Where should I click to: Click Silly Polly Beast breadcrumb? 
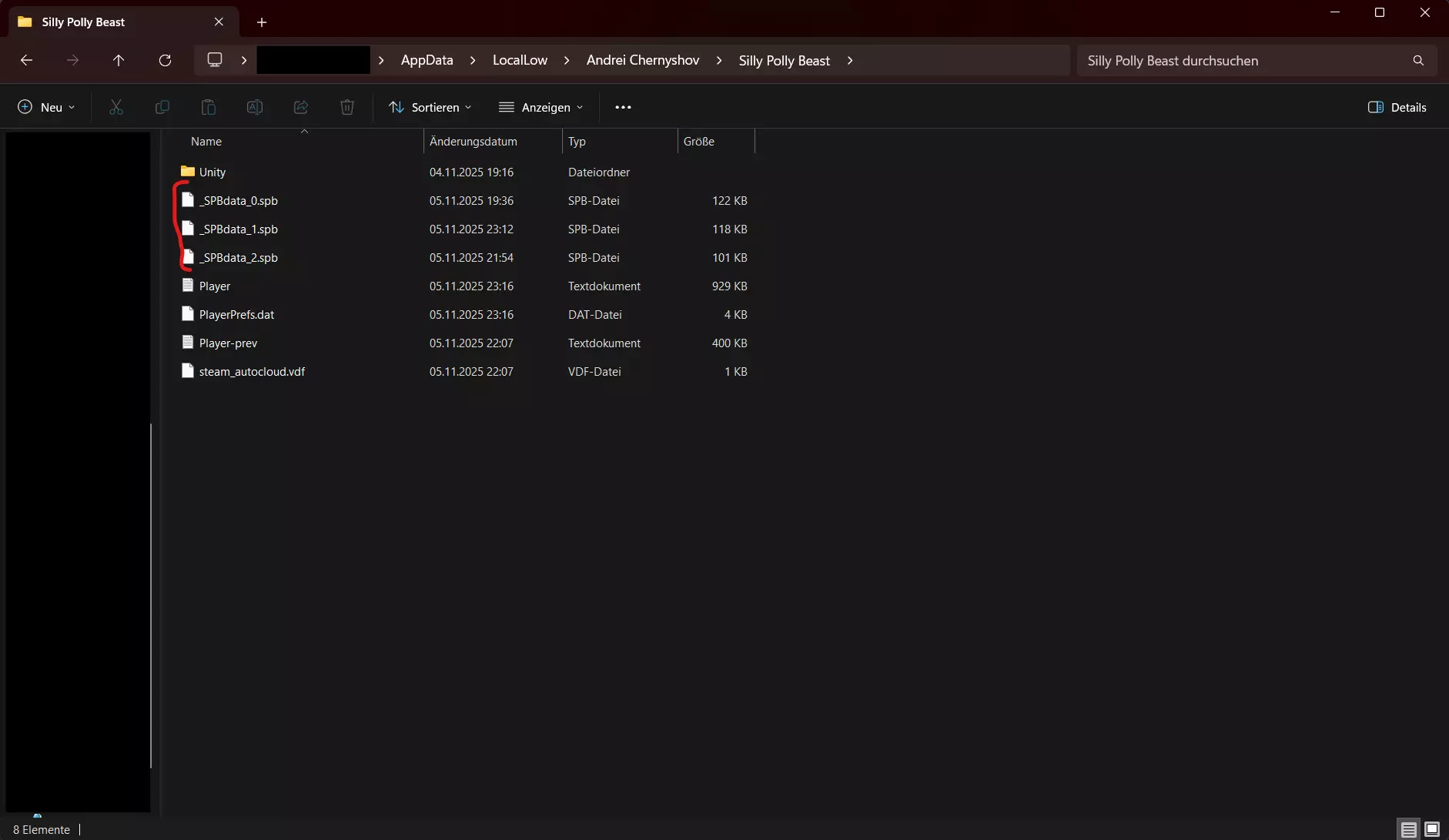click(x=785, y=60)
